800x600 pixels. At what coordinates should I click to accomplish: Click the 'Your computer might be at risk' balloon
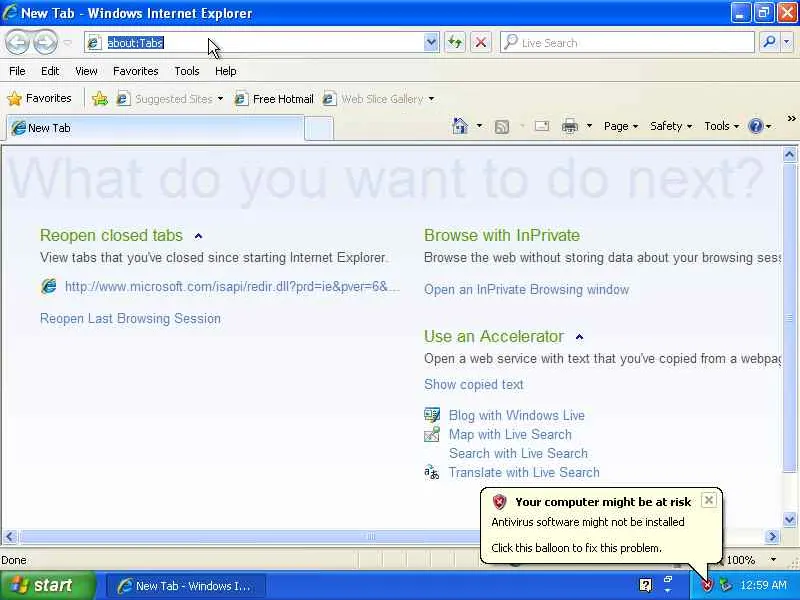602,526
